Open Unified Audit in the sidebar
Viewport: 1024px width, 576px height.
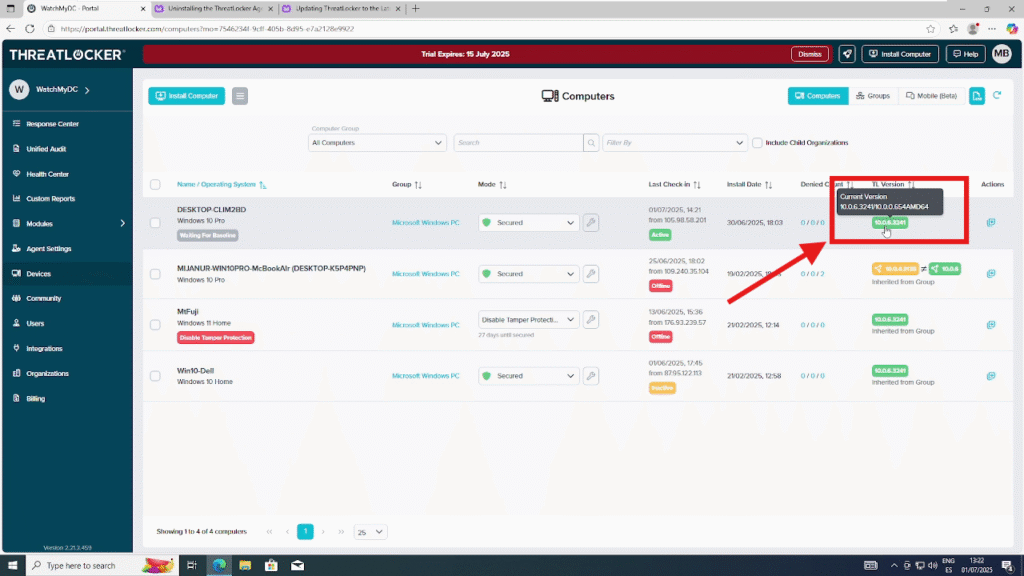point(46,149)
